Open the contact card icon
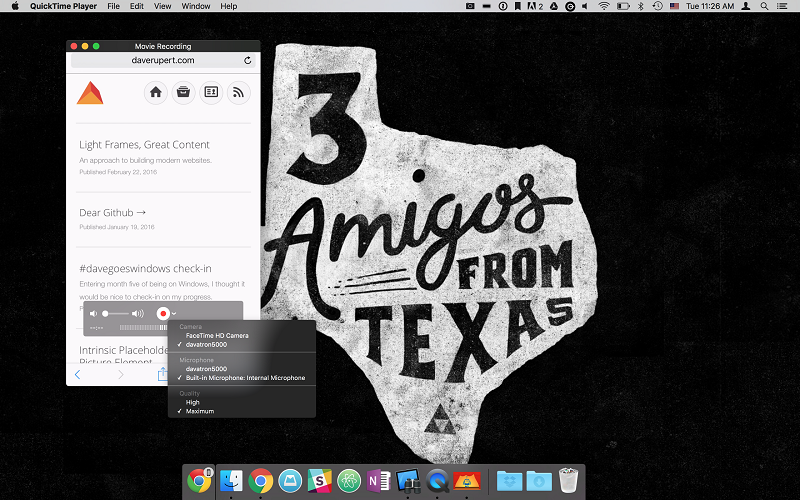The width and height of the screenshot is (800, 500). [x=211, y=93]
